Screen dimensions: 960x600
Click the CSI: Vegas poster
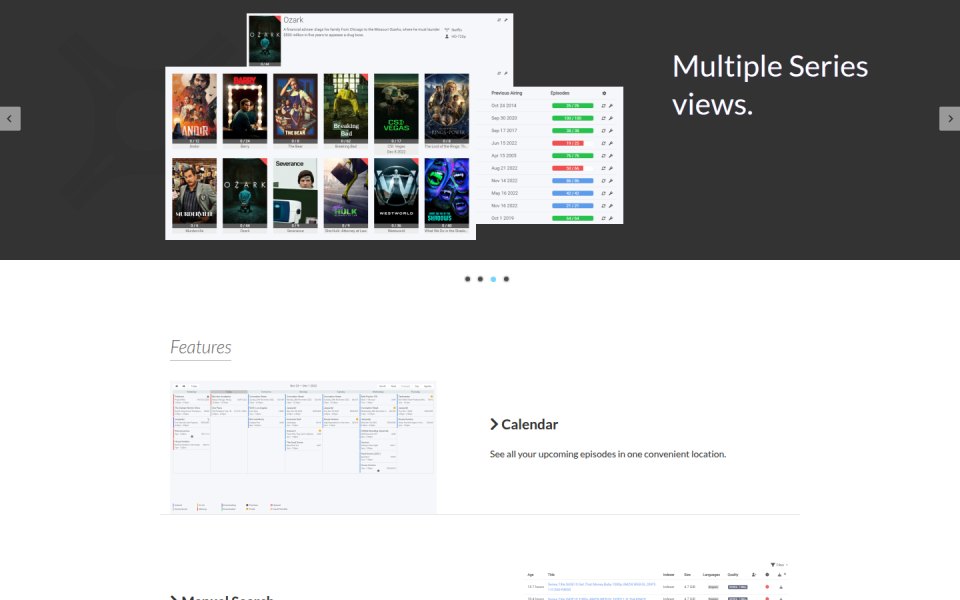396,108
